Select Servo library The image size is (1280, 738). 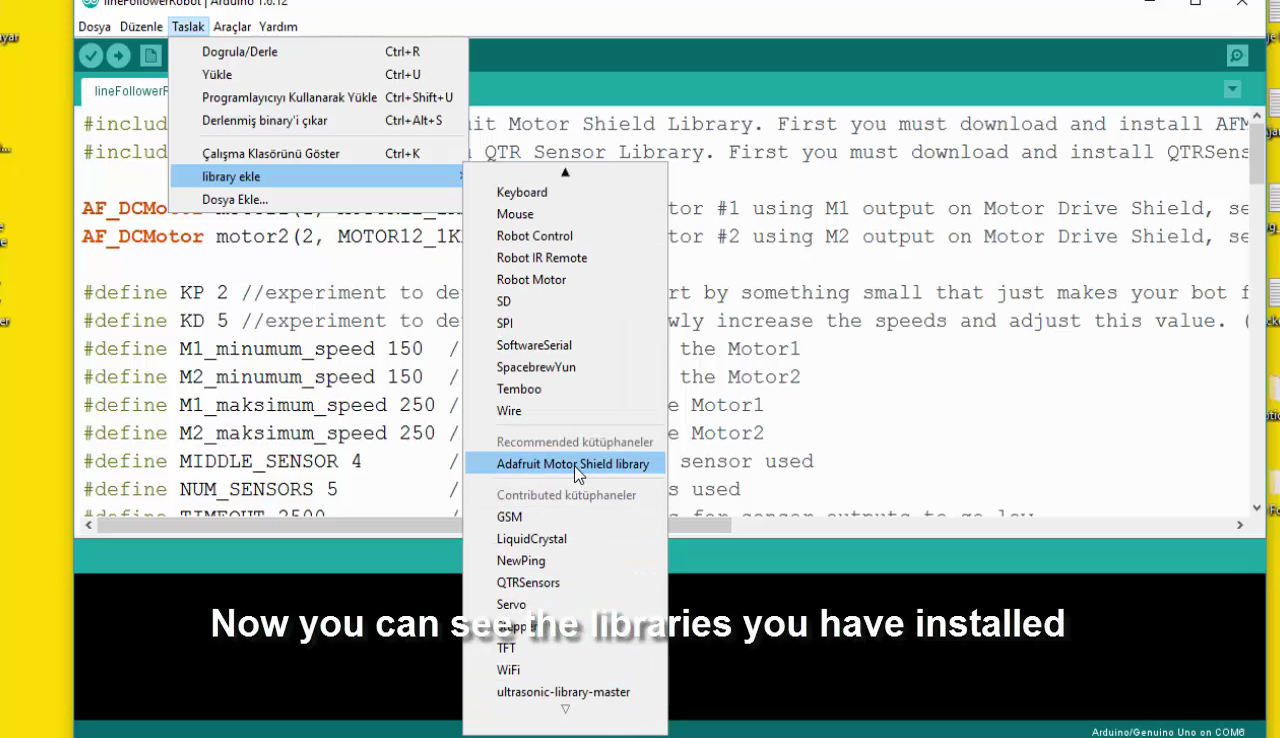(565, 605)
